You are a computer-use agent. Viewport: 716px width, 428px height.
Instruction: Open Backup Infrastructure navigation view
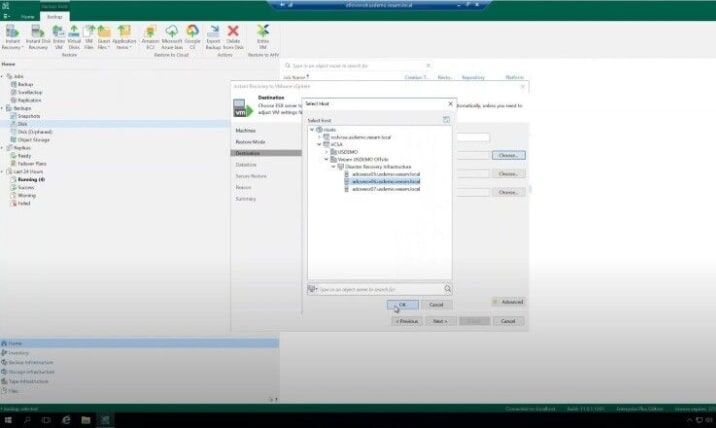[30, 362]
